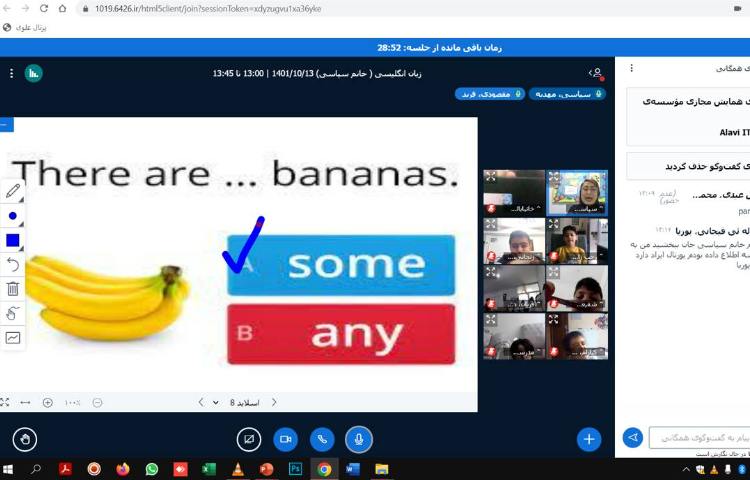Make presentation fullscreen
Screen dimensions: 750x480
[x=5, y=402]
